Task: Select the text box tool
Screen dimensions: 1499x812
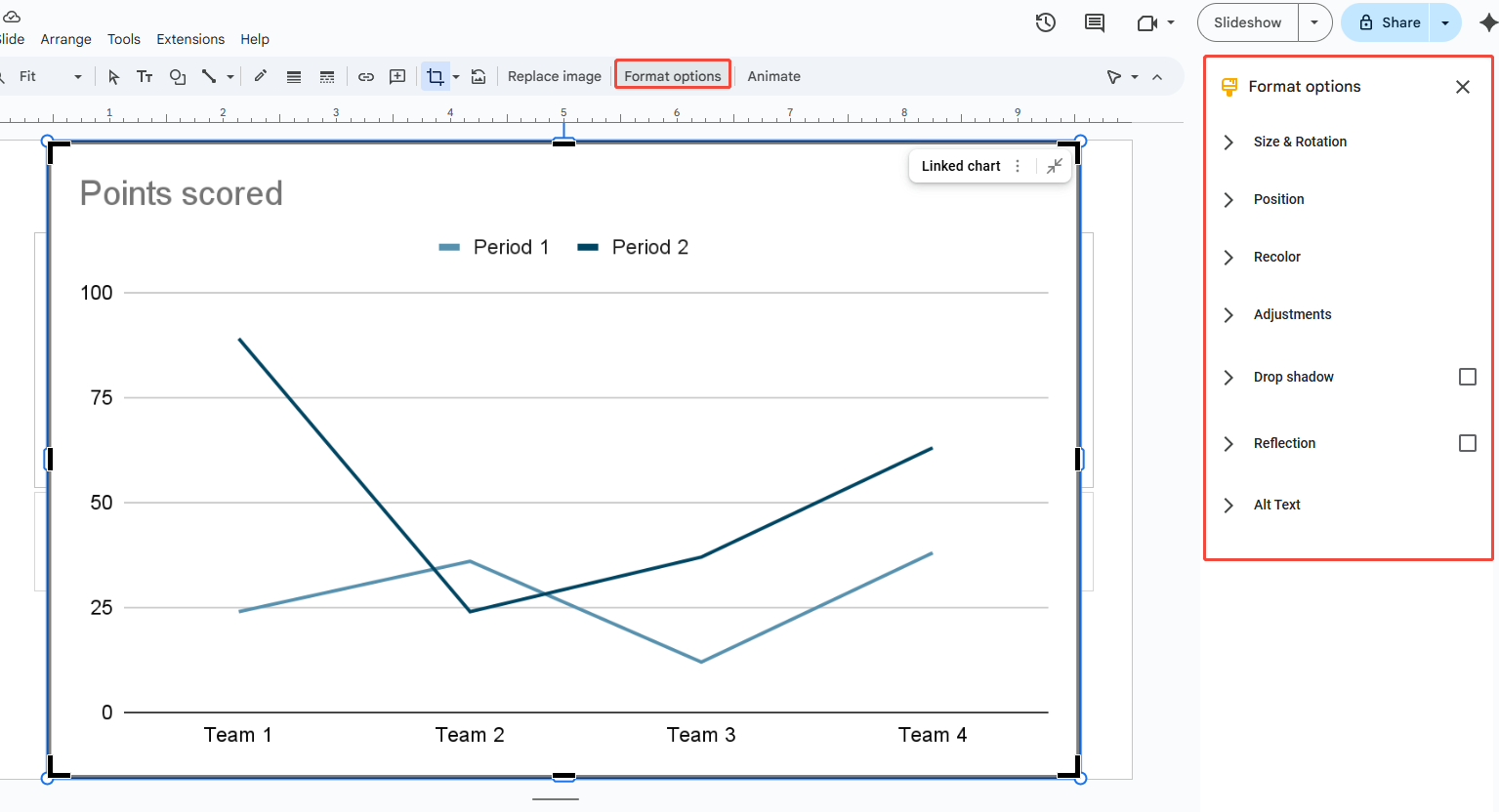Action: pyautogui.click(x=145, y=76)
